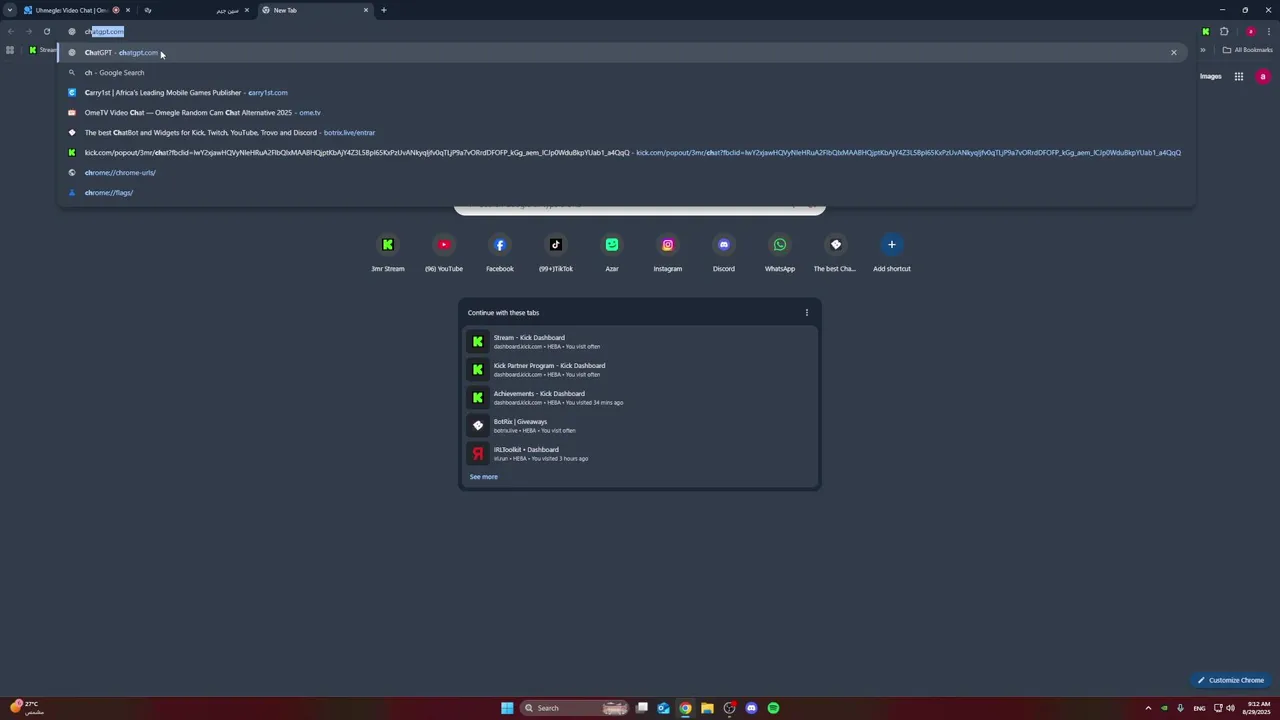Click the taskbar Search box
Image resolution: width=1280 pixels, height=720 pixels.
pyautogui.click(x=576, y=708)
